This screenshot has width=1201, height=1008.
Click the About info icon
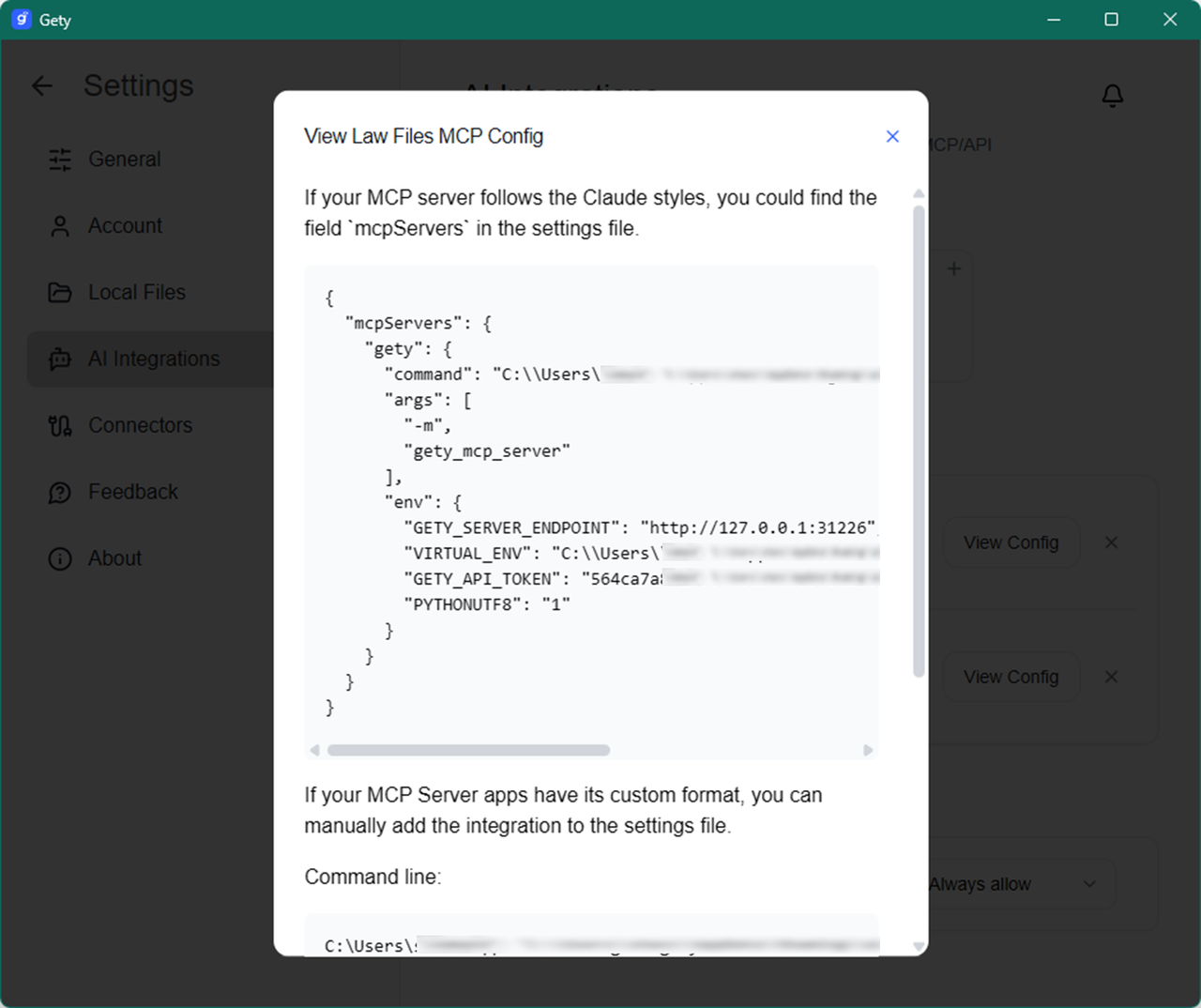[60, 559]
